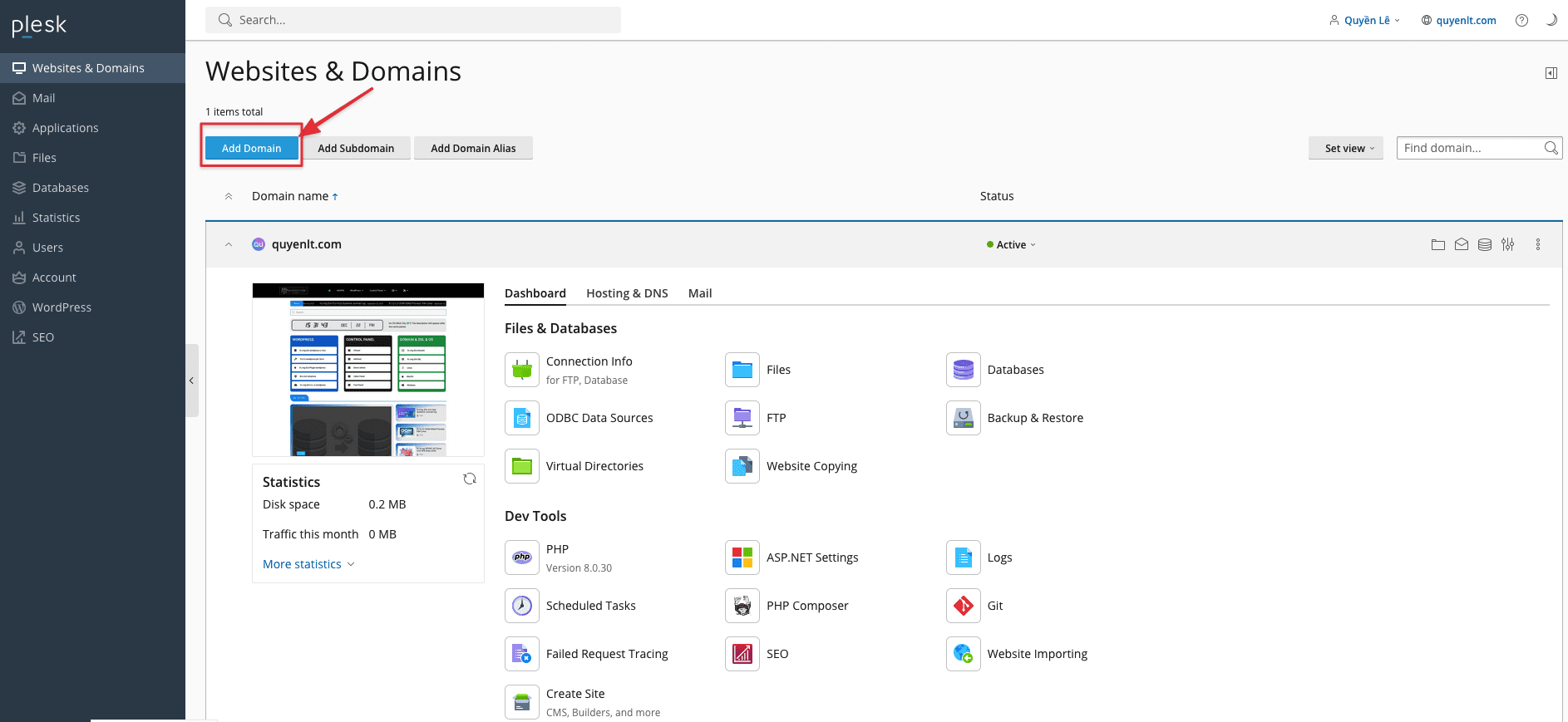Click the Databases icon in dashboard

click(x=963, y=370)
